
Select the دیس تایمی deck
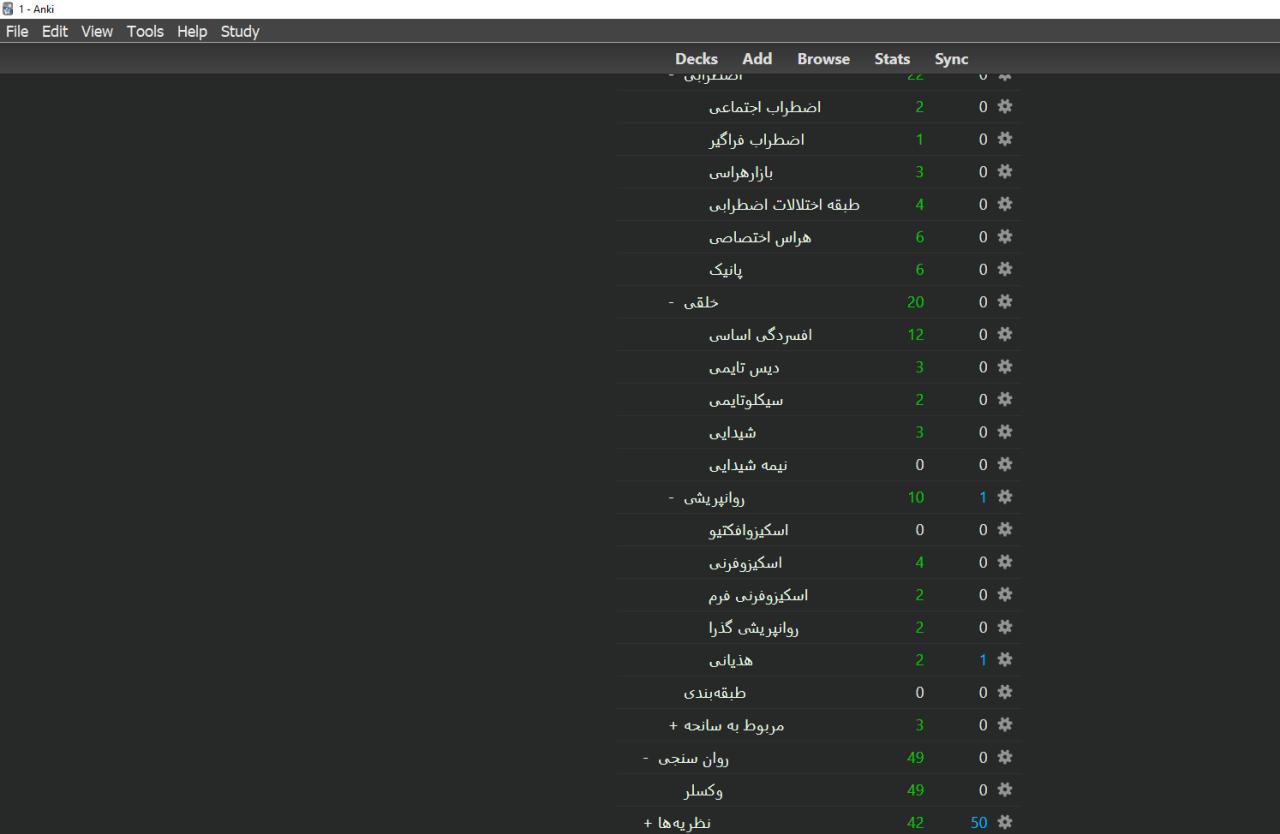744,367
